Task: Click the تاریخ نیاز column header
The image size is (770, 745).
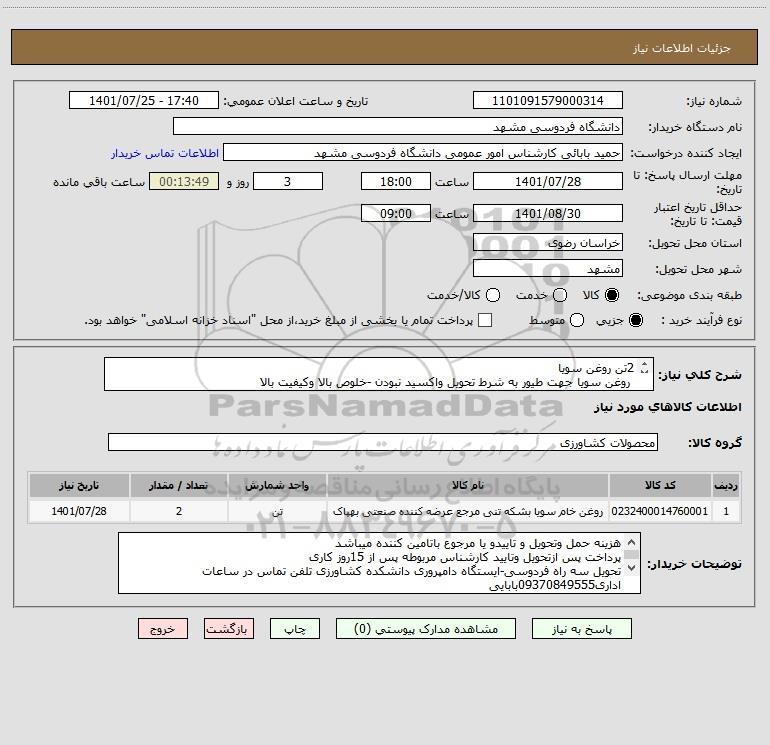Action: (x=79, y=485)
